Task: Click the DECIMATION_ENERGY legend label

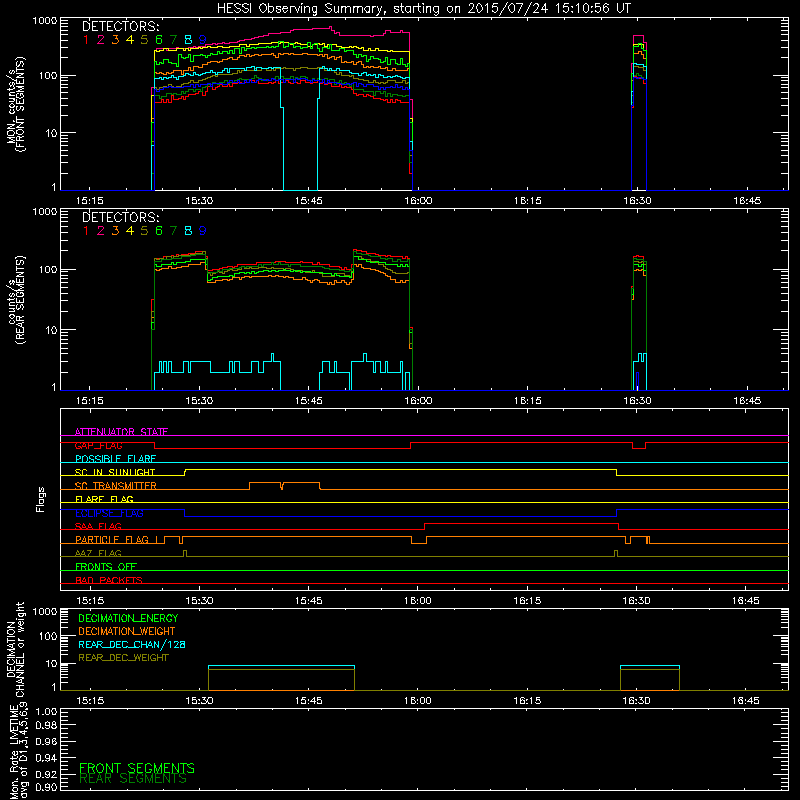Action: click(x=128, y=618)
